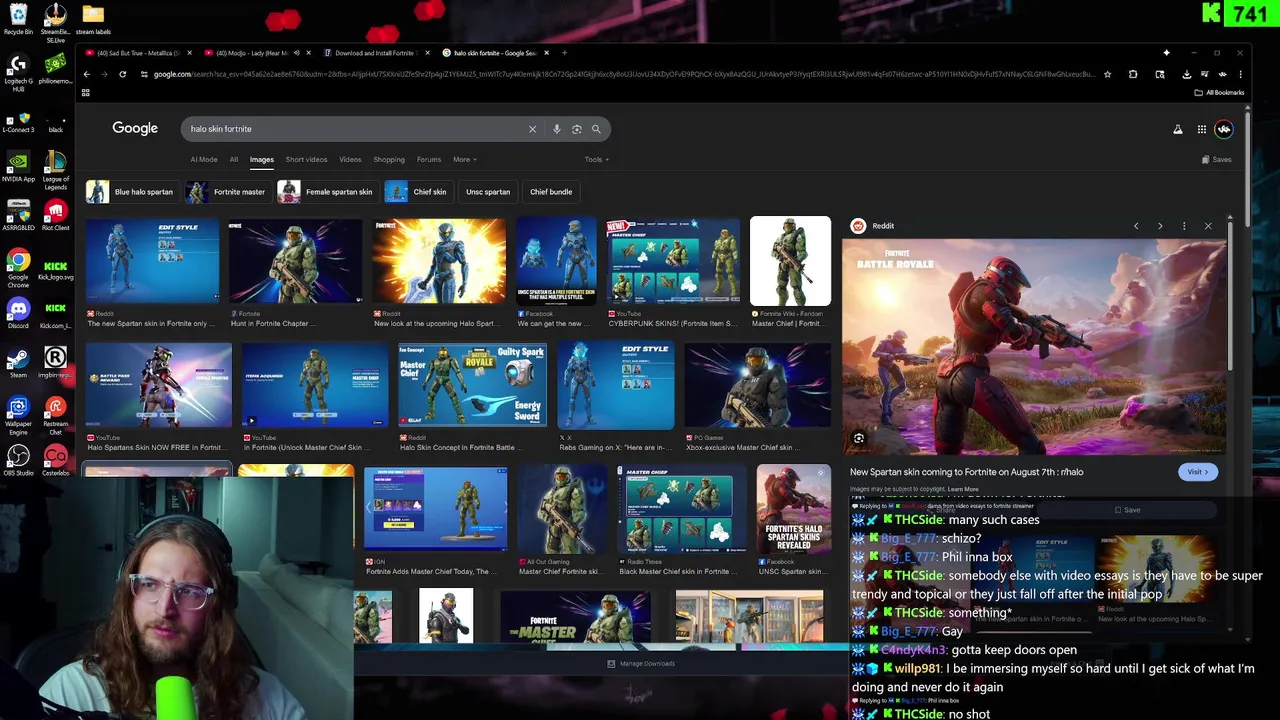Submit search with the magnifier icon
1280x720 pixels.
[x=596, y=129]
